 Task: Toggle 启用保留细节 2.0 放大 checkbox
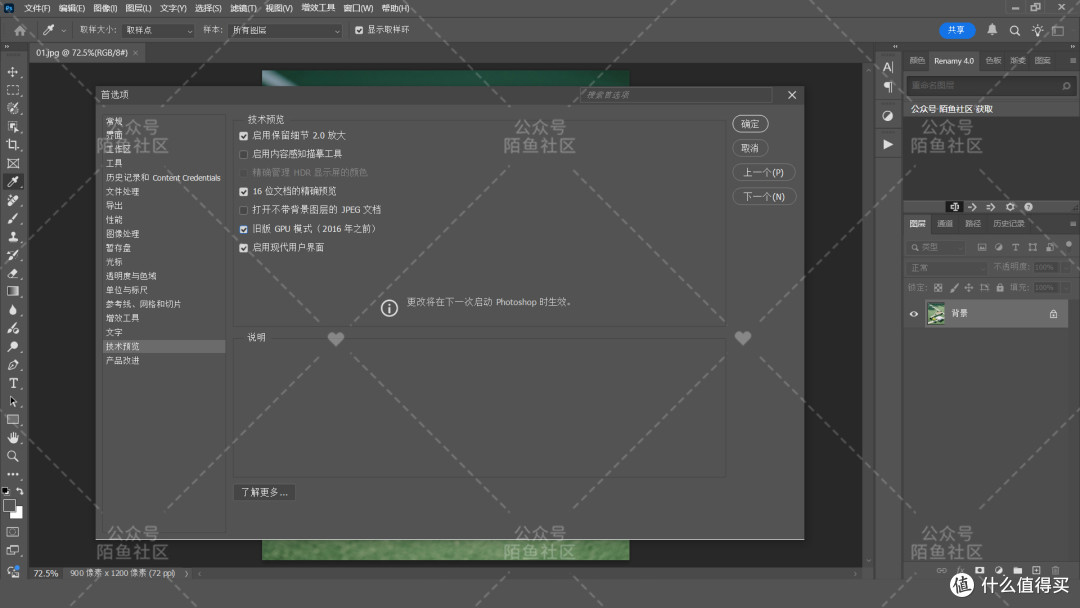[243, 136]
